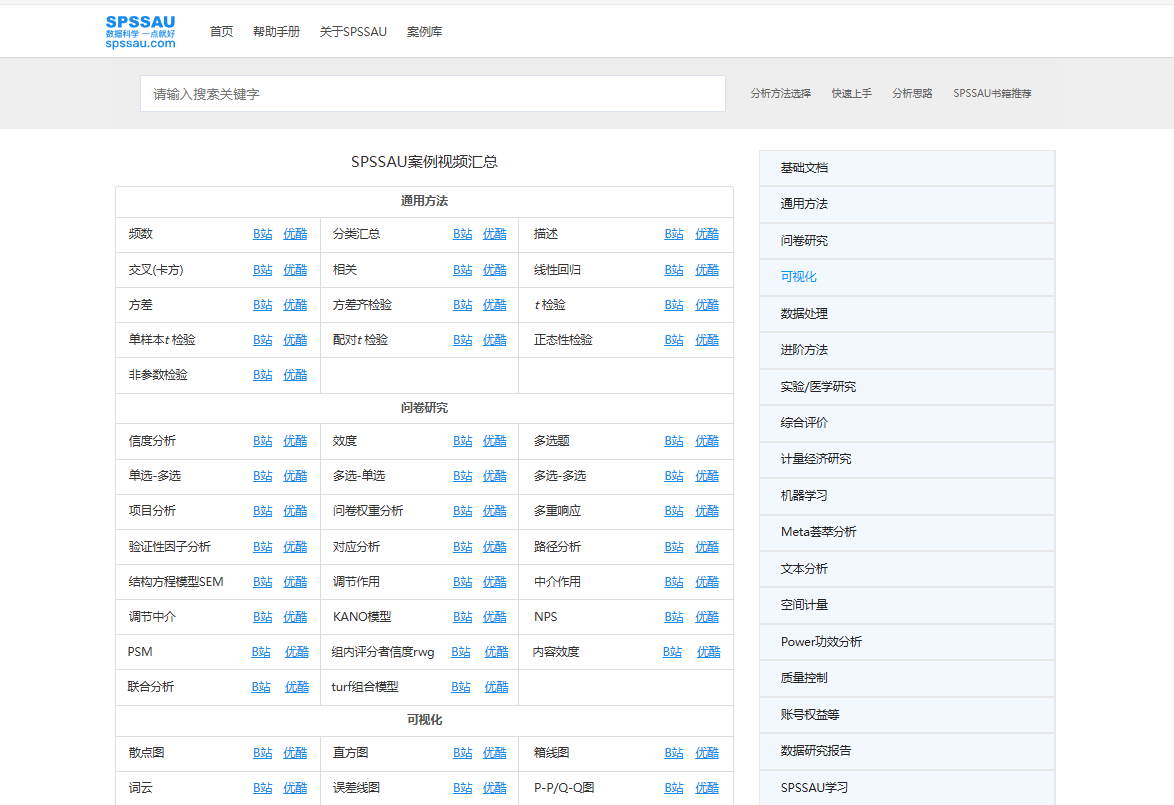Open the 案例库 navigation item
The height and width of the screenshot is (805, 1174).
coord(424,32)
